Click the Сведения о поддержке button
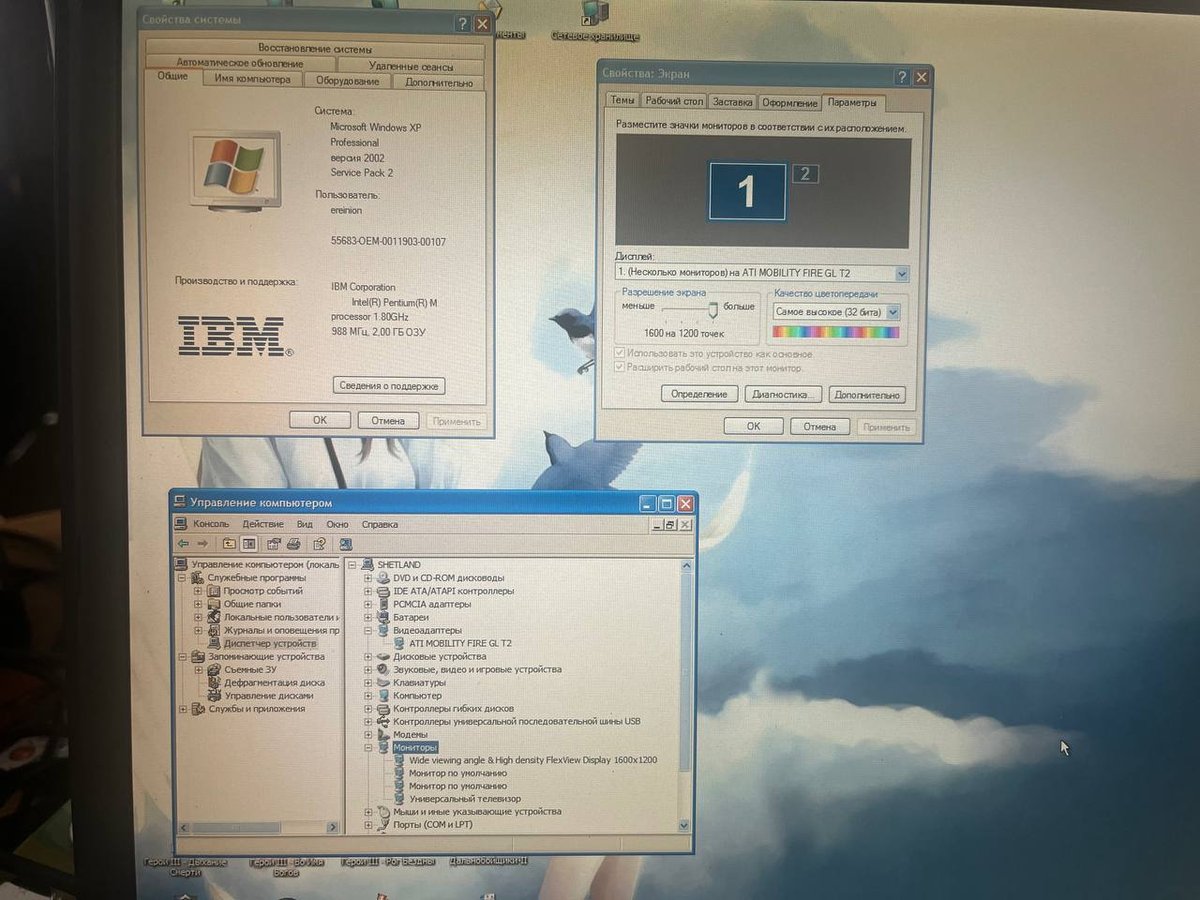Image resolution: width=1200 pixels, height=900 pixels. pos(388,386)
